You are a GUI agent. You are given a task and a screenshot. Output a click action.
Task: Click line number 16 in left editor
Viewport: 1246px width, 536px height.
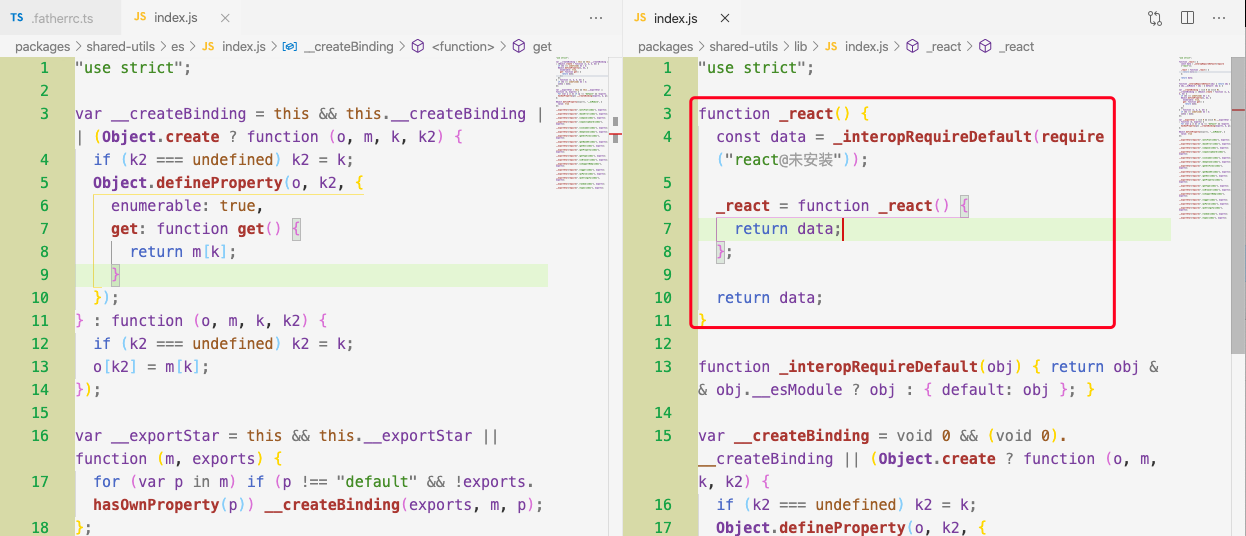click(40, 435)
